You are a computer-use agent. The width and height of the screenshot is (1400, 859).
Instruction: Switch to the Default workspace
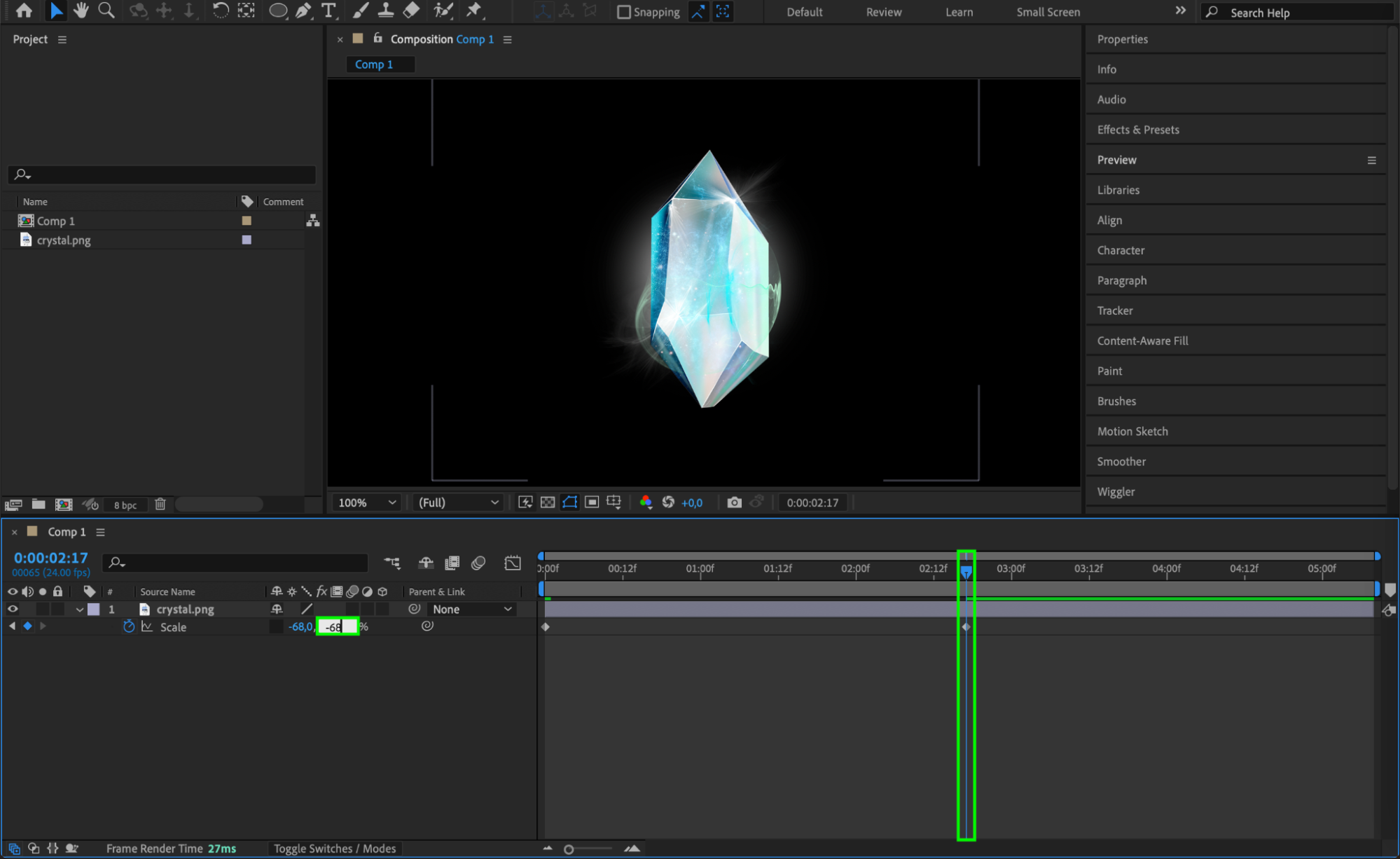(x=804, y=12)
